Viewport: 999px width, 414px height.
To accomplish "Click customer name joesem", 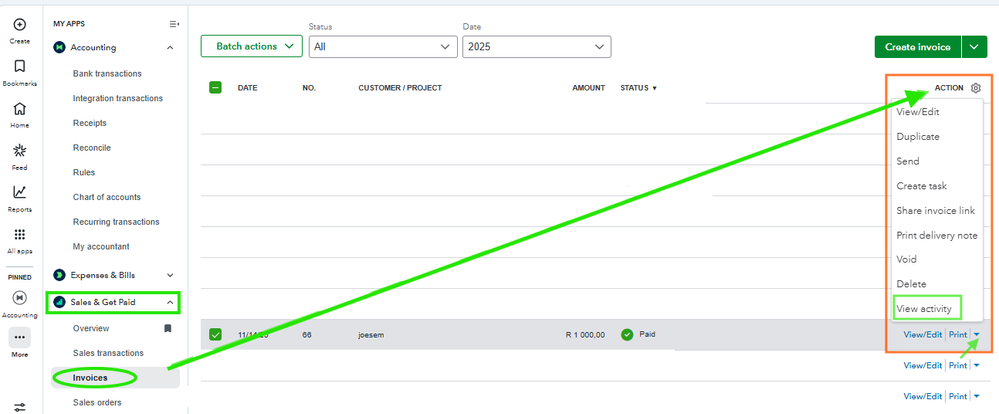I will click(371, 334).
